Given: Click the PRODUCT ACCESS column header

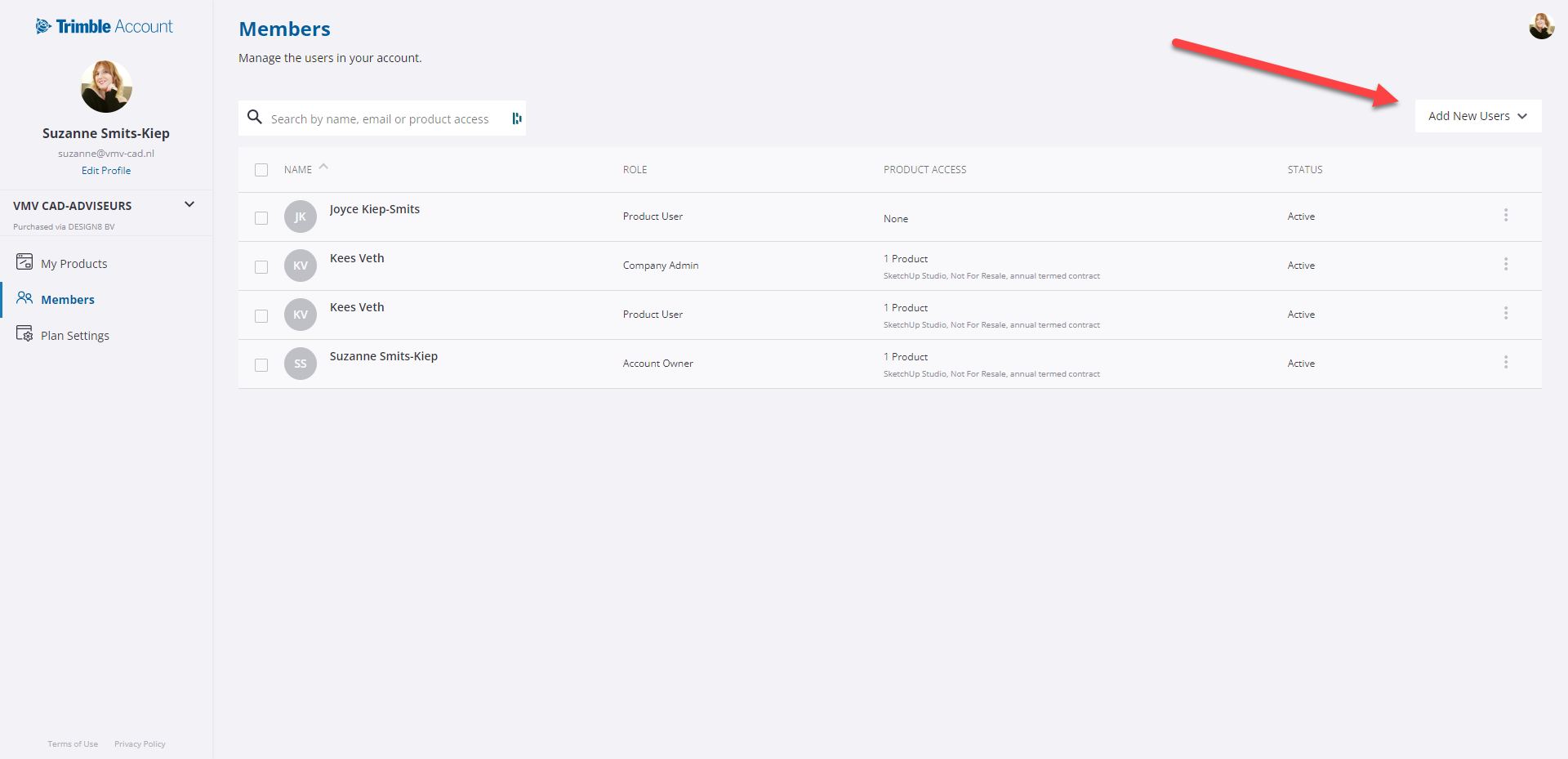Looking at the screenshot, I should tap(924, 170).
